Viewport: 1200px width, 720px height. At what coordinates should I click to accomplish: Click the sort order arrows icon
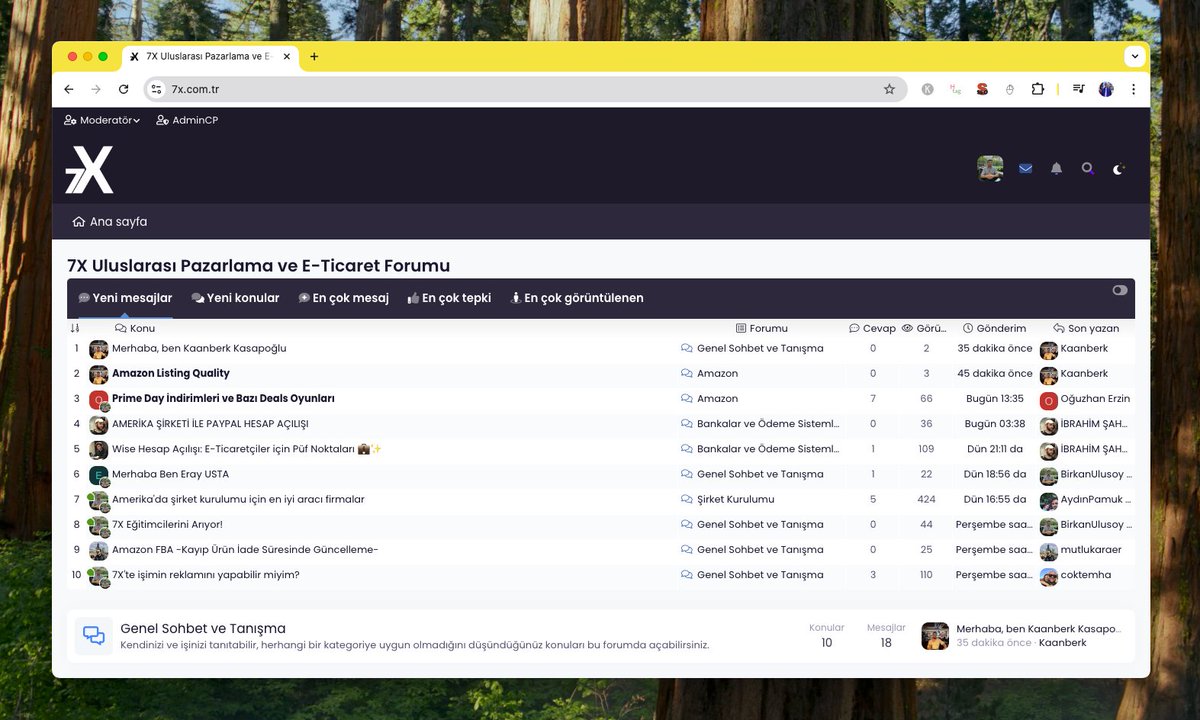75,328
